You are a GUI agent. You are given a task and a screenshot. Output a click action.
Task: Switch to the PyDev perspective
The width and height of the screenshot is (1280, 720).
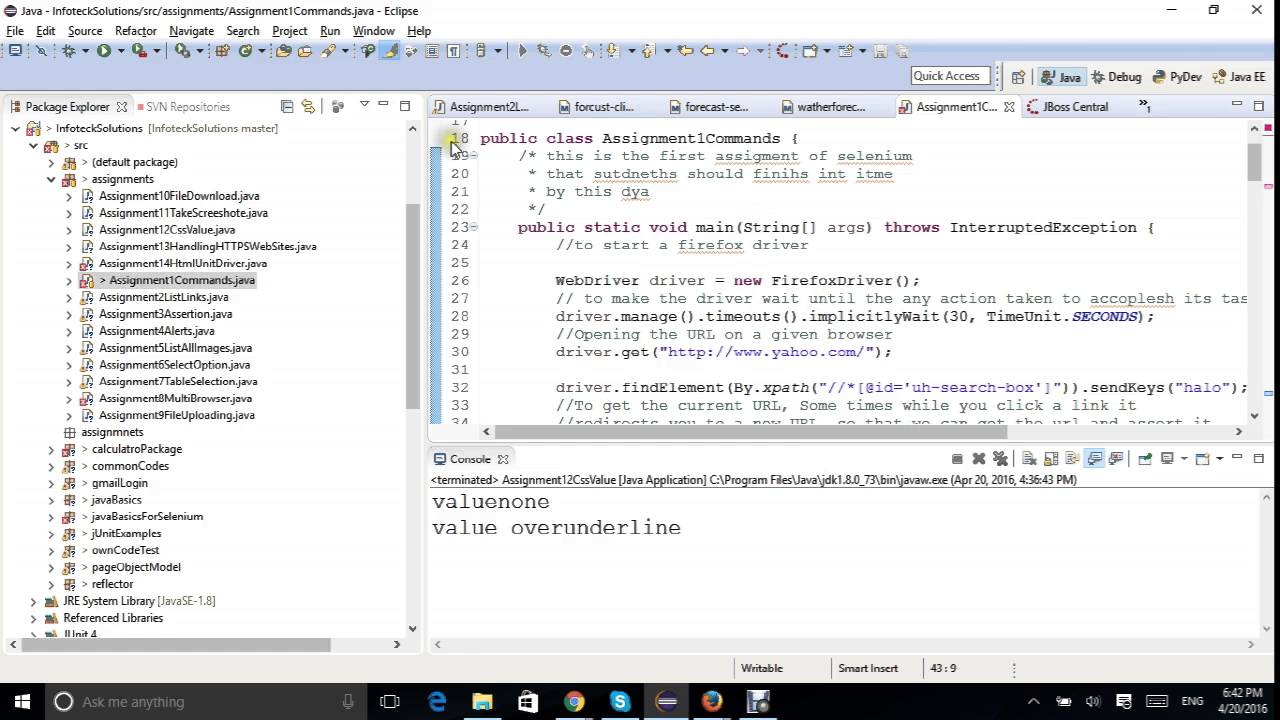(1177, 77)
